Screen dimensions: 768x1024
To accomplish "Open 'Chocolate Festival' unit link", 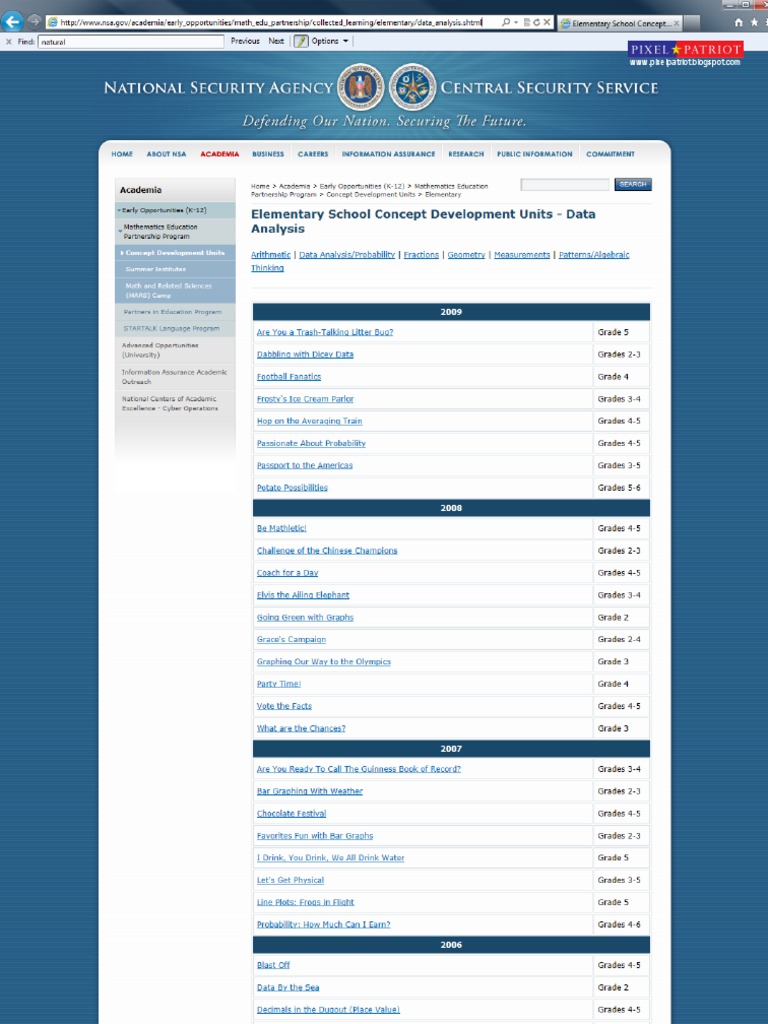I will [291, 814].
